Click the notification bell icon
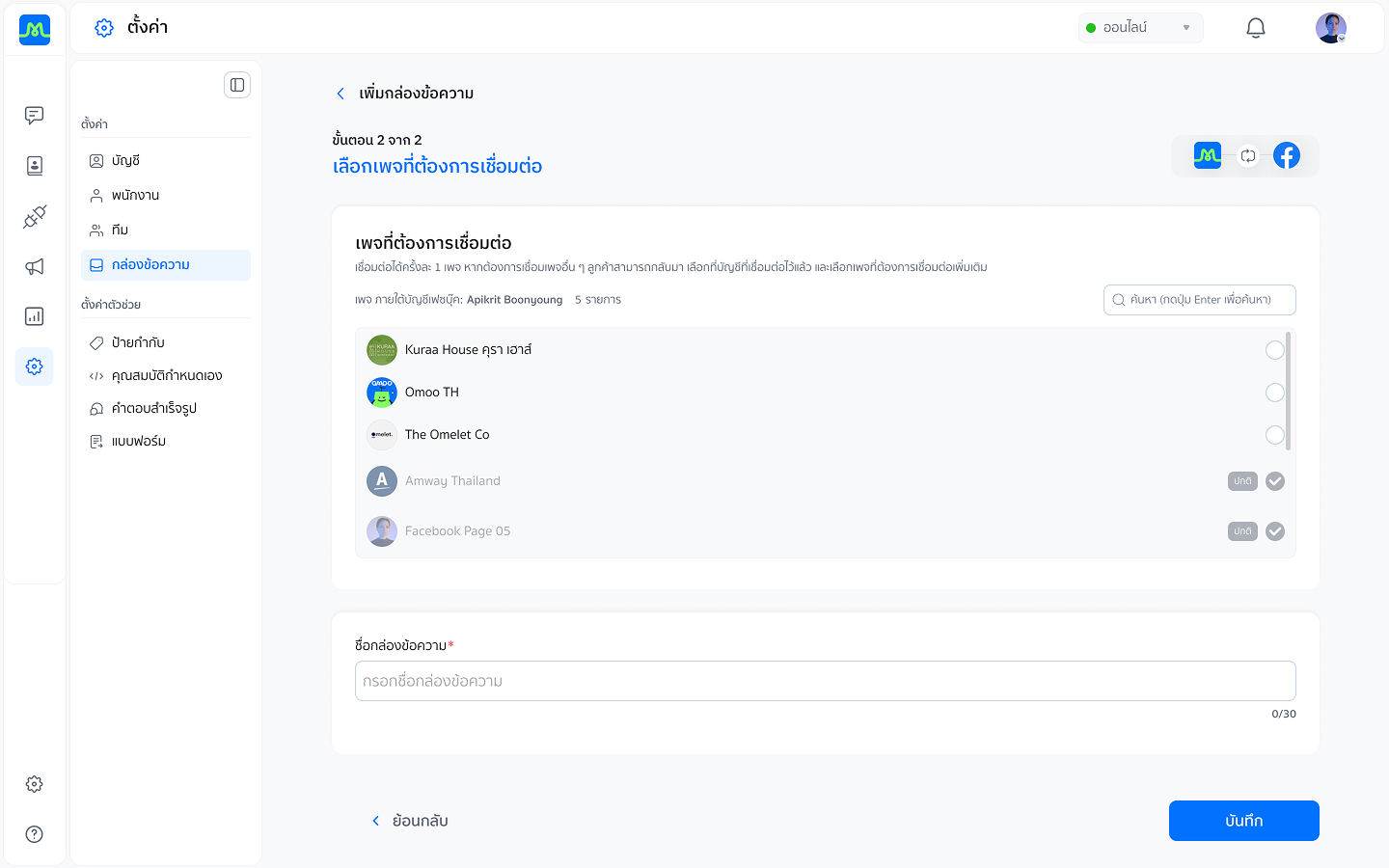 (x=1256, y=28)
